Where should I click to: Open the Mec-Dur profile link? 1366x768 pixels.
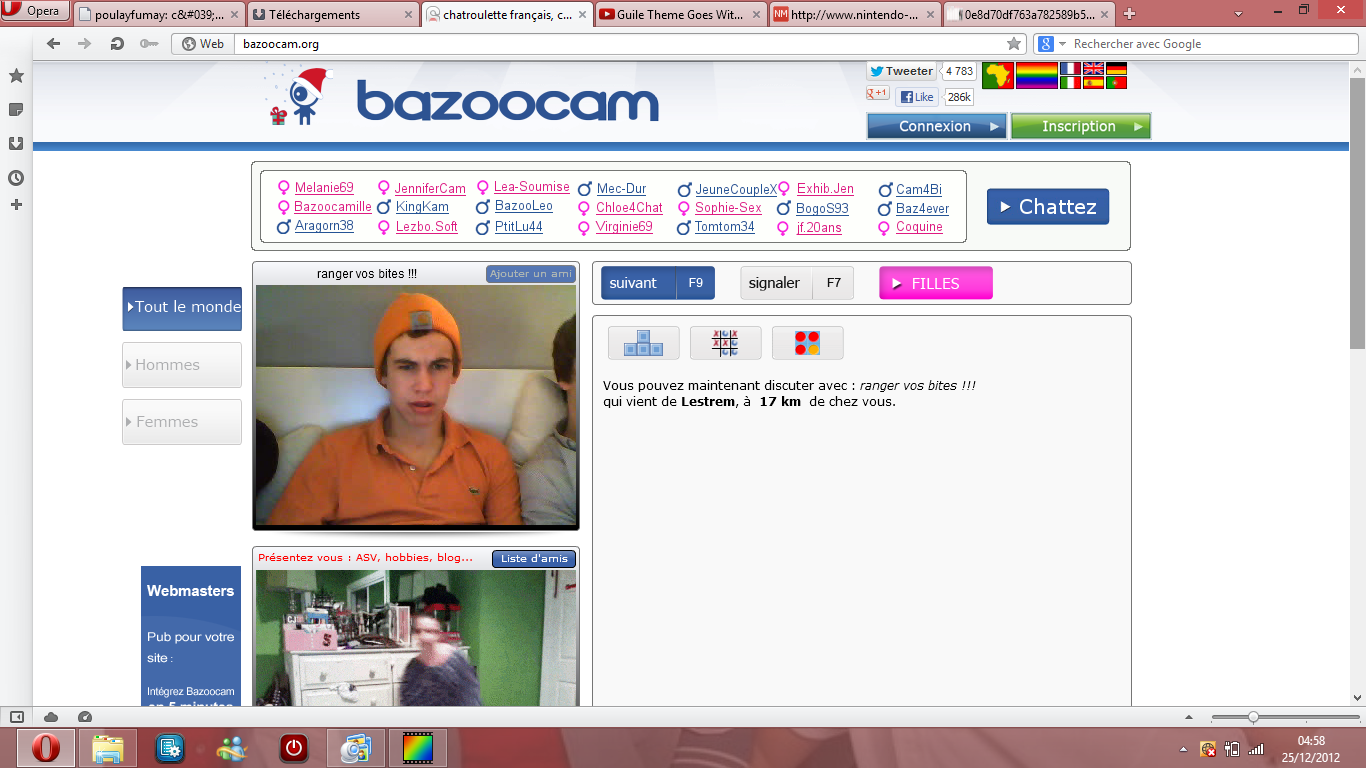click(622, 189)
